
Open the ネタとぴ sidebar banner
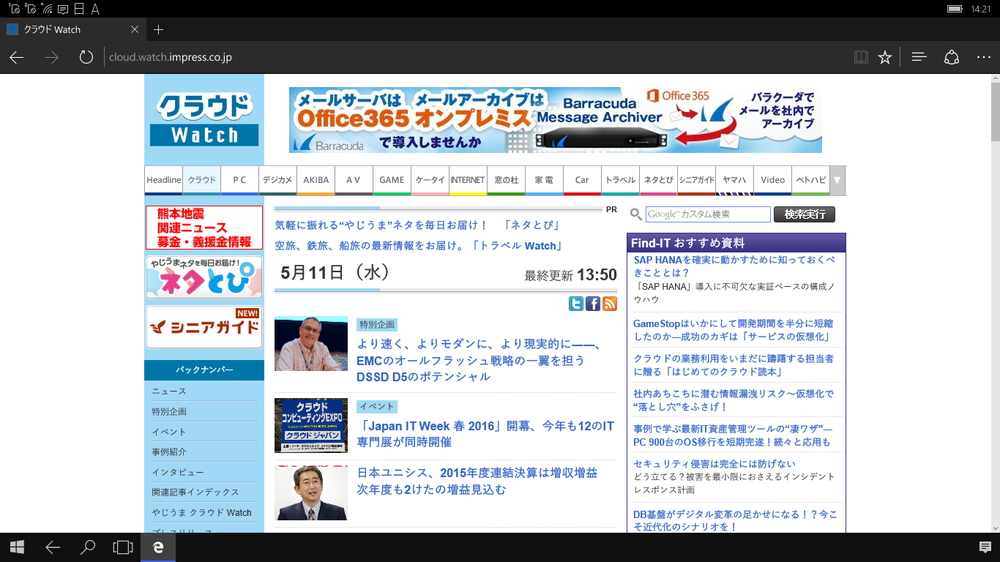tap(204, 277)
